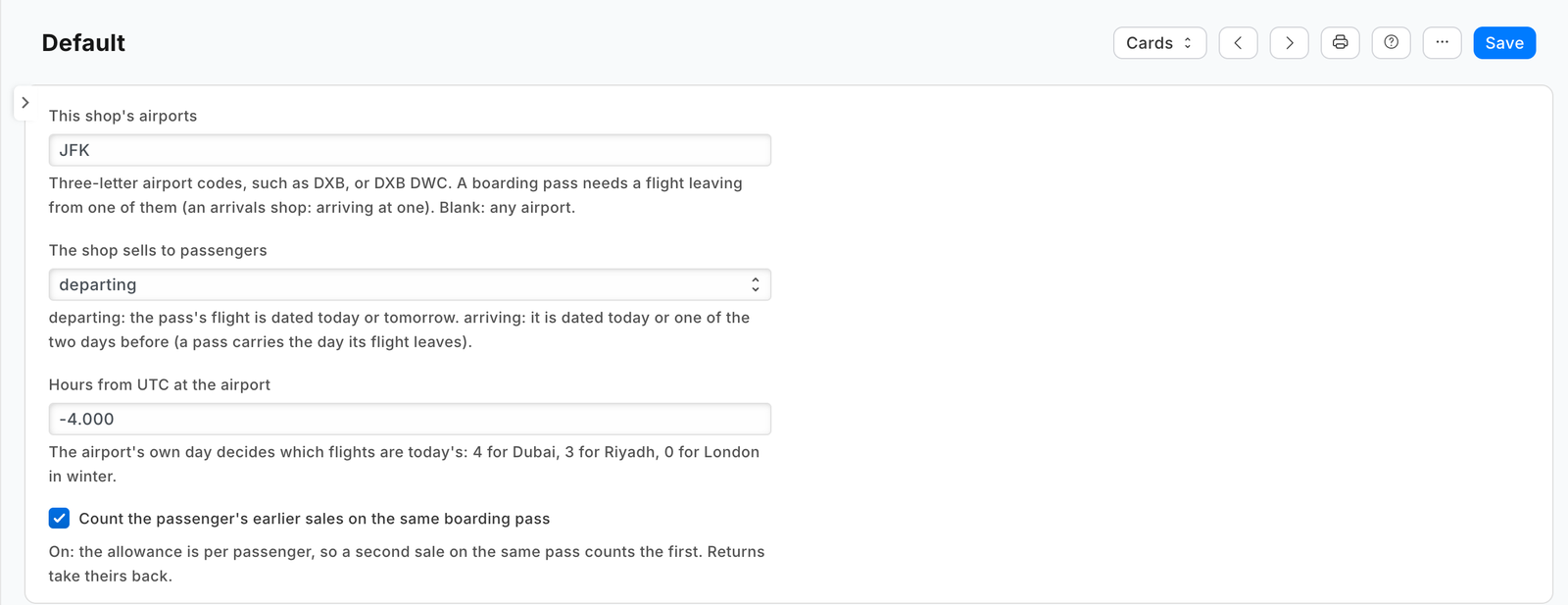Expand the sidebar with the chevron
The height and width of the screenshot is (605, 1568).
pos(25,102)
